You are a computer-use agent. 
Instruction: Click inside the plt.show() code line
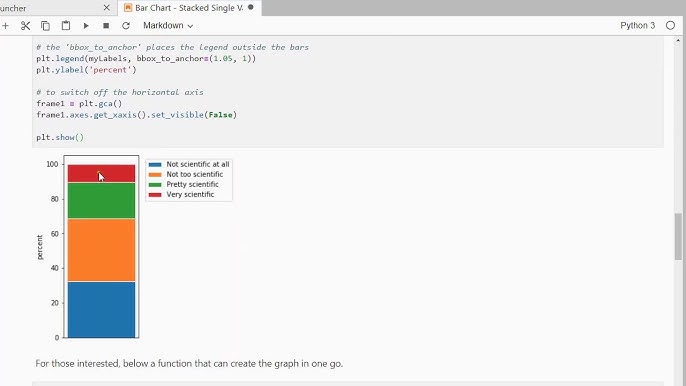(60, 137)
